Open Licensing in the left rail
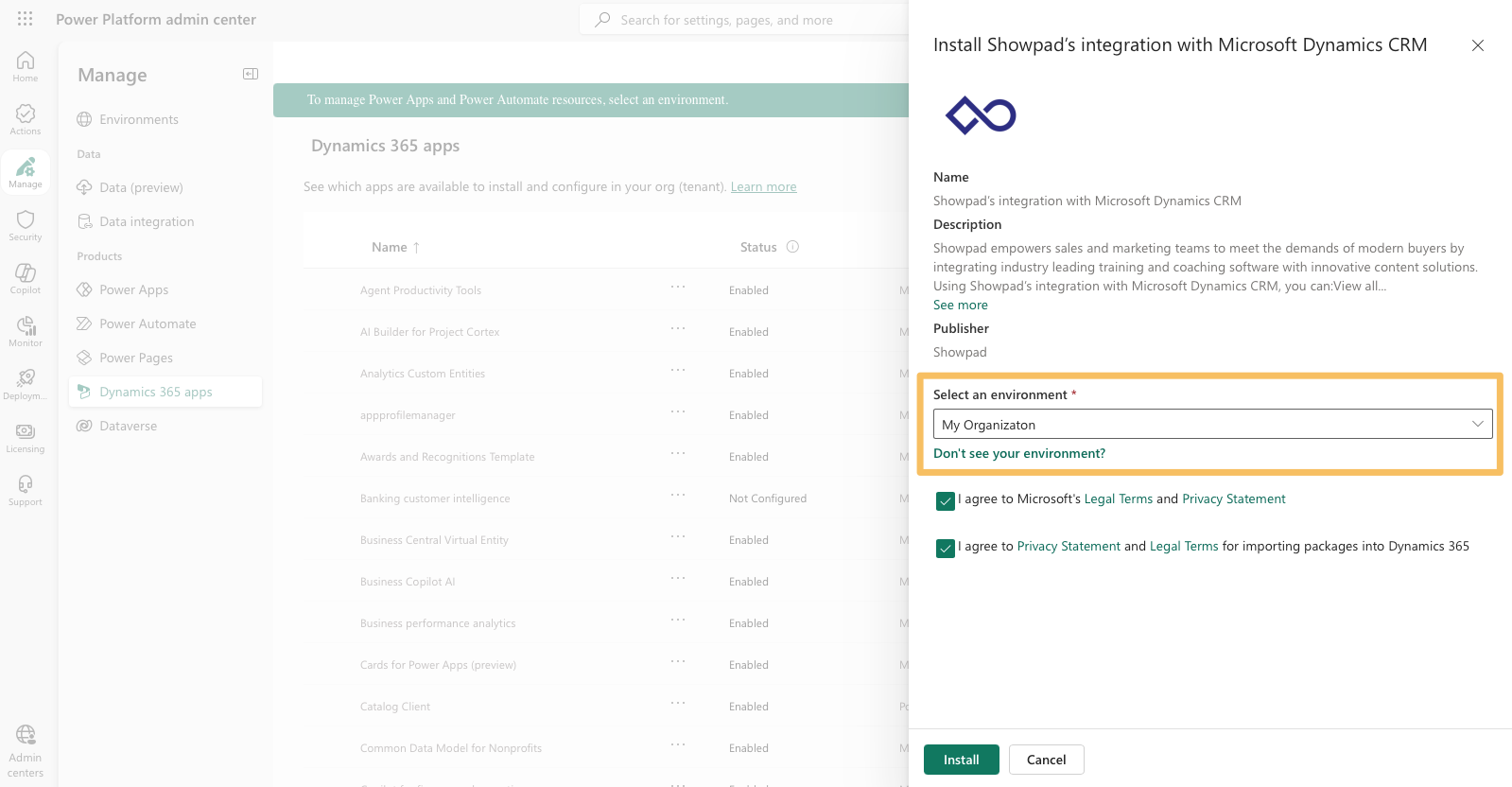 pyautogui.click(x=26, y=437)
